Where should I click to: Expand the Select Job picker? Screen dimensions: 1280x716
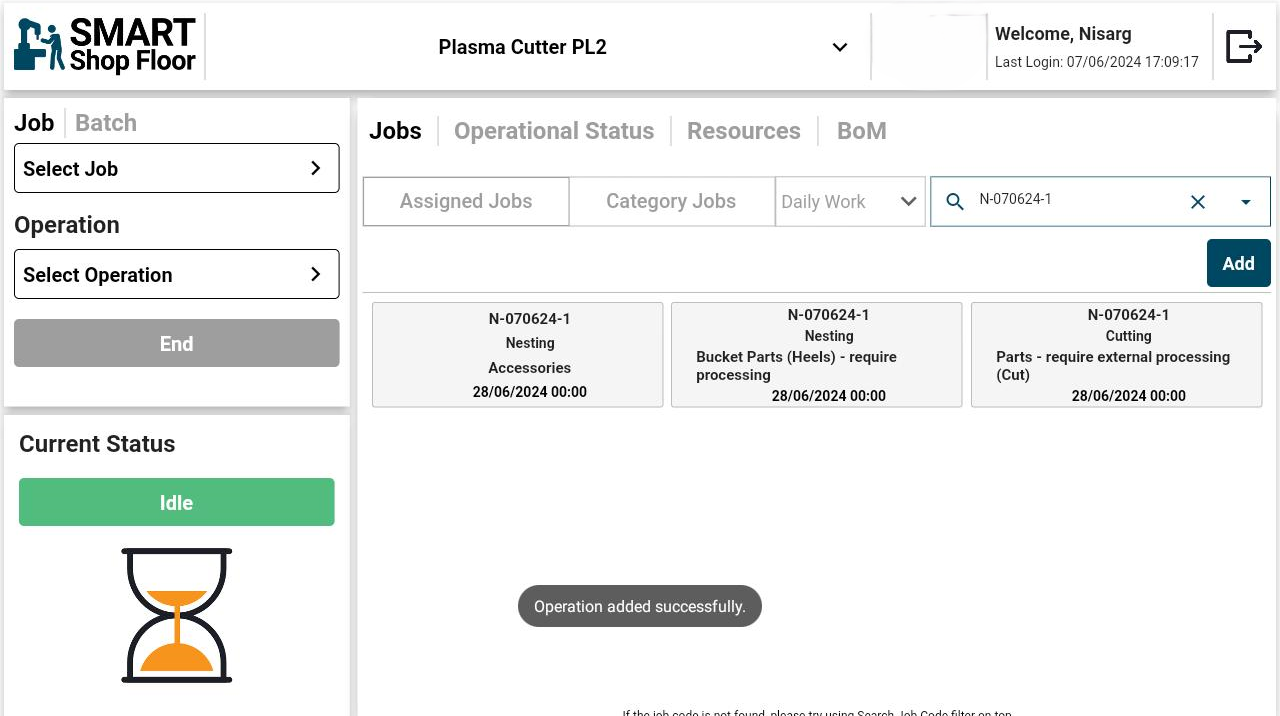coord(176,168)
